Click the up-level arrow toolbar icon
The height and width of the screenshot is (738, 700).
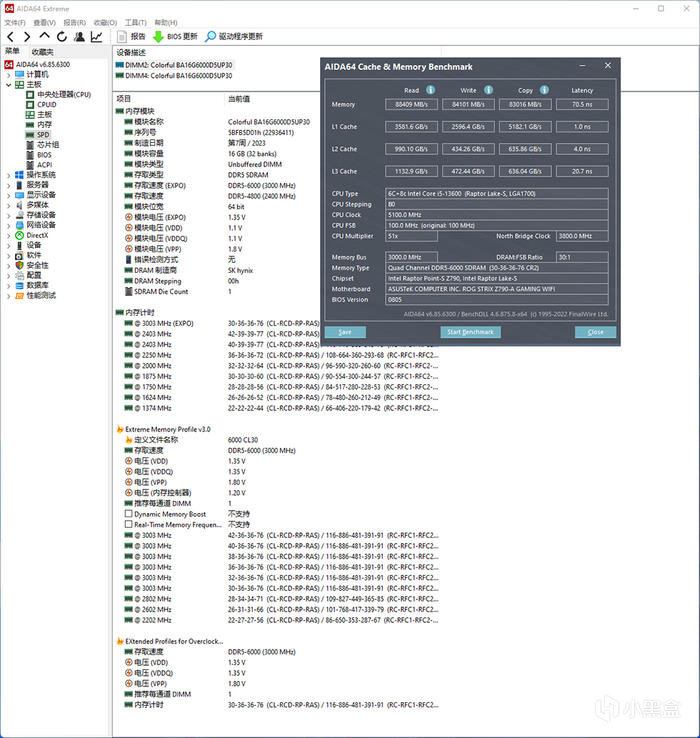[x=44, y=36]
